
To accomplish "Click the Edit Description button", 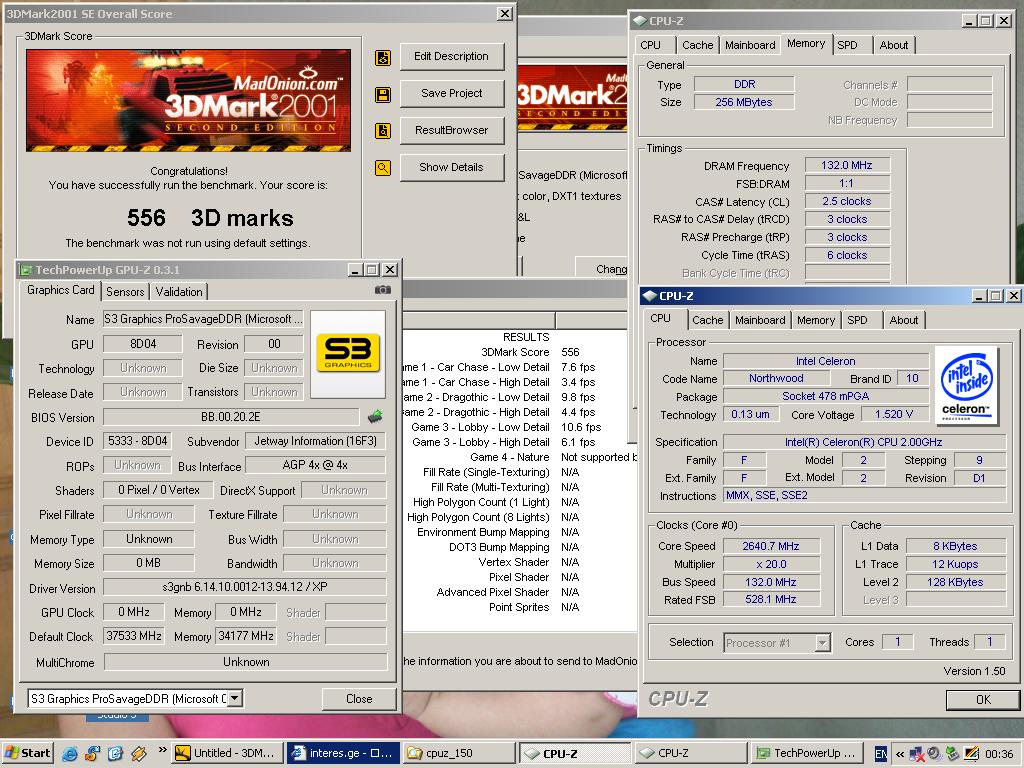I will (451, 57).
